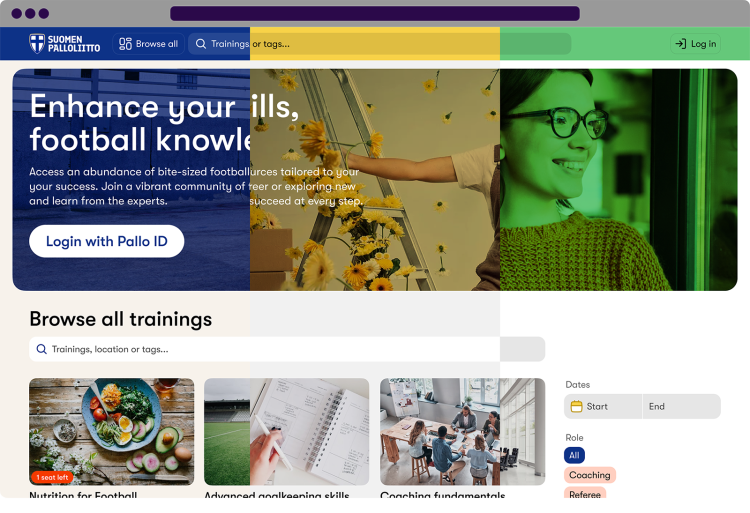The height and width of the screenshot is (513, 750).
Task: Open the Nutrition for Football card image
Action: (x=111, y=432)
